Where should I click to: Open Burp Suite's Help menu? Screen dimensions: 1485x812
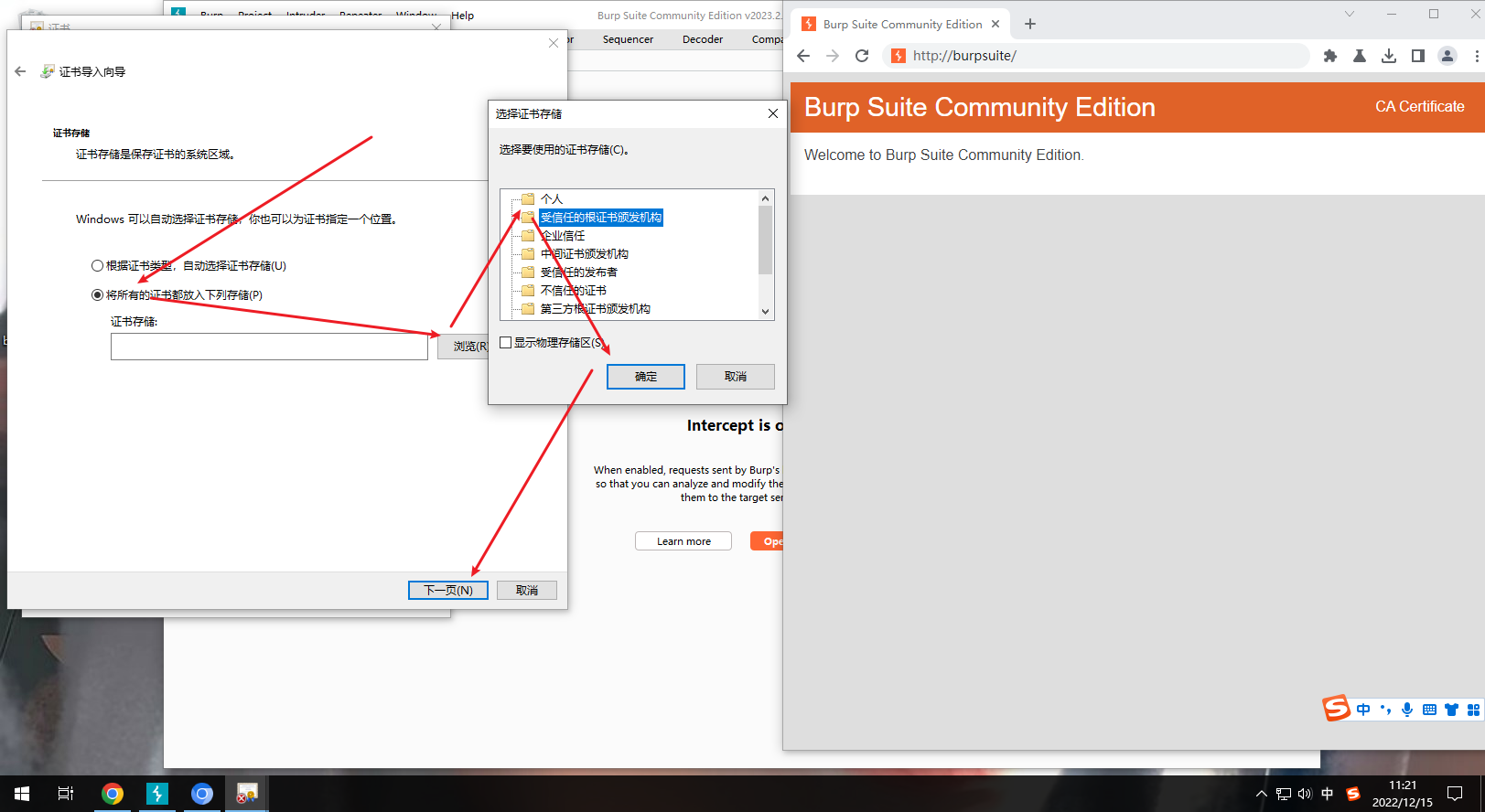tap(463, 15)
